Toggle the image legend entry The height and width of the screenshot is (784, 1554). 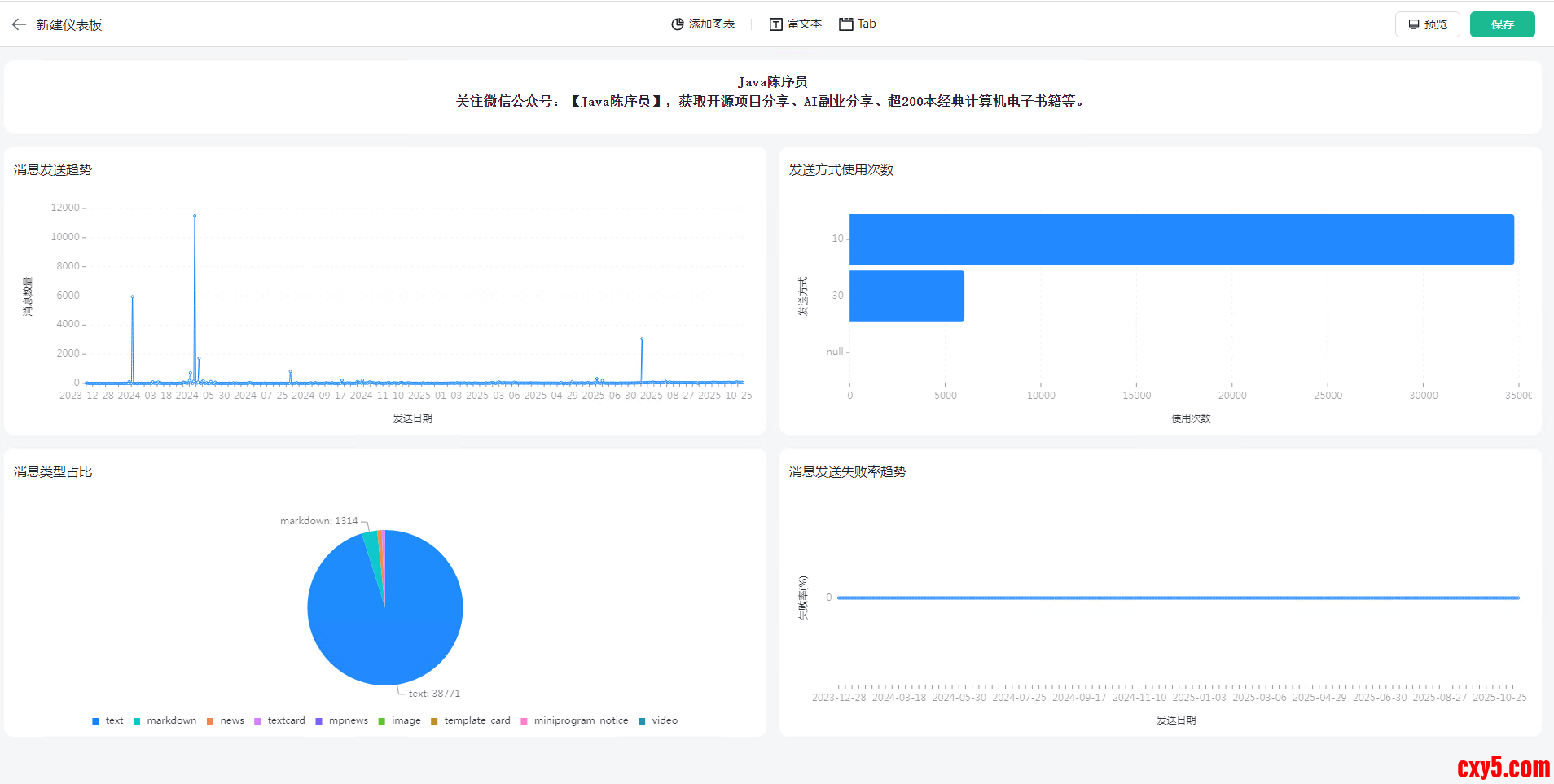[399, 720]
